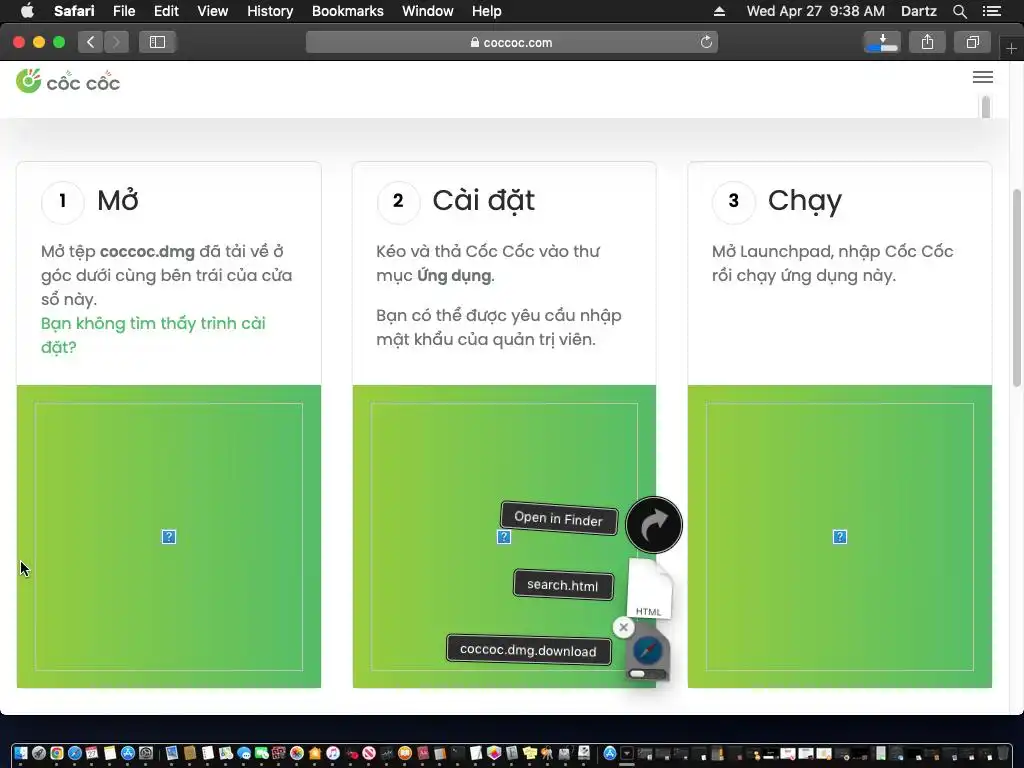The image size is (1024, 768).
Task: Open the View menu
Action: click(212, 11)
